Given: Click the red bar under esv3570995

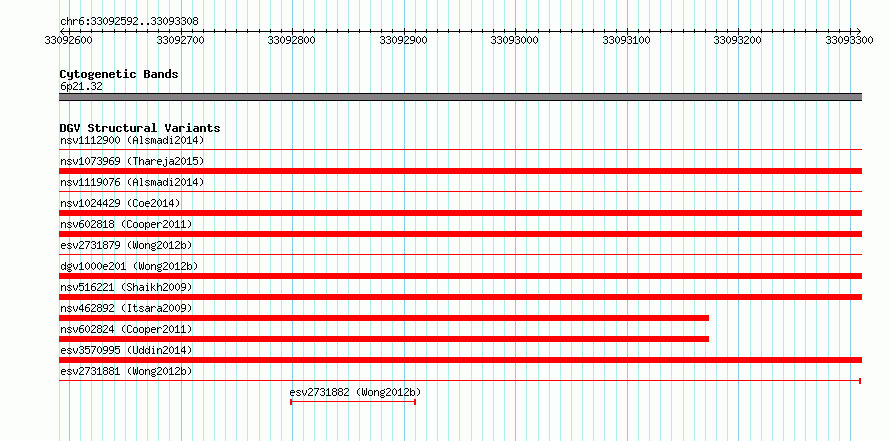Looking at the screenshot, I should coord(460,360).
